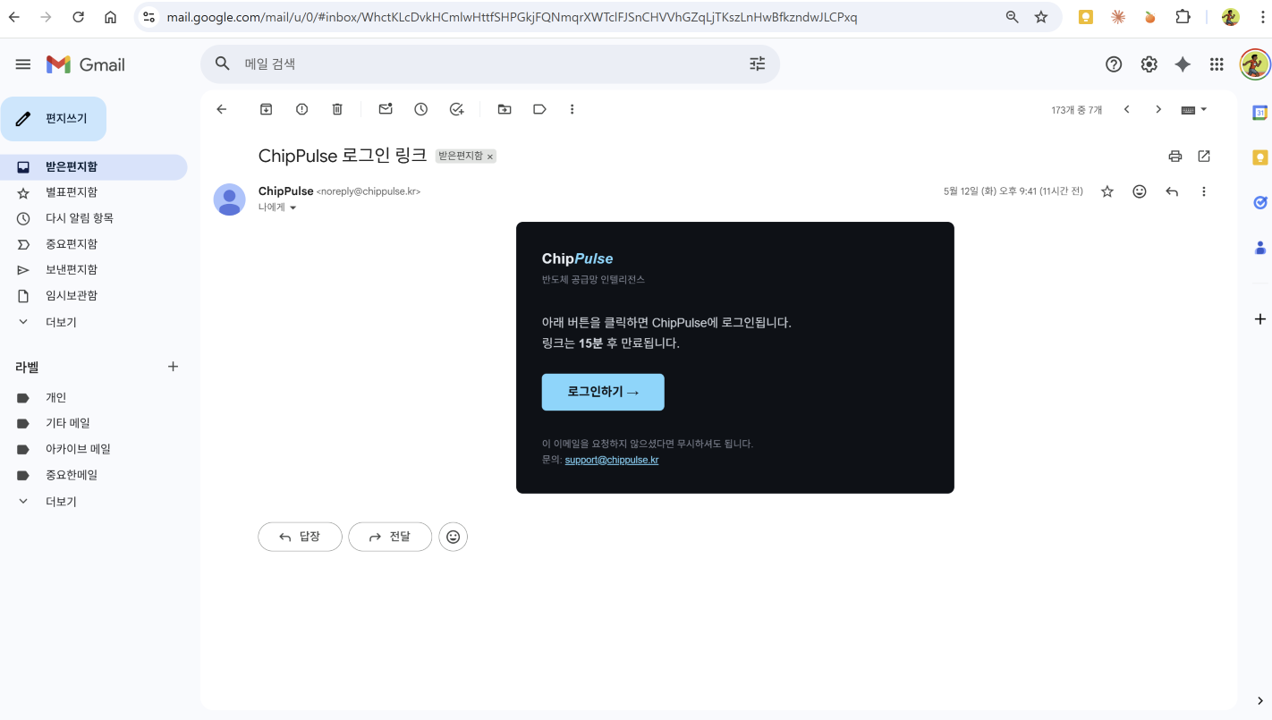Open Keep side panel icon
Image resolution: width=1272 pixels, height=720 pixels.
1260,158
